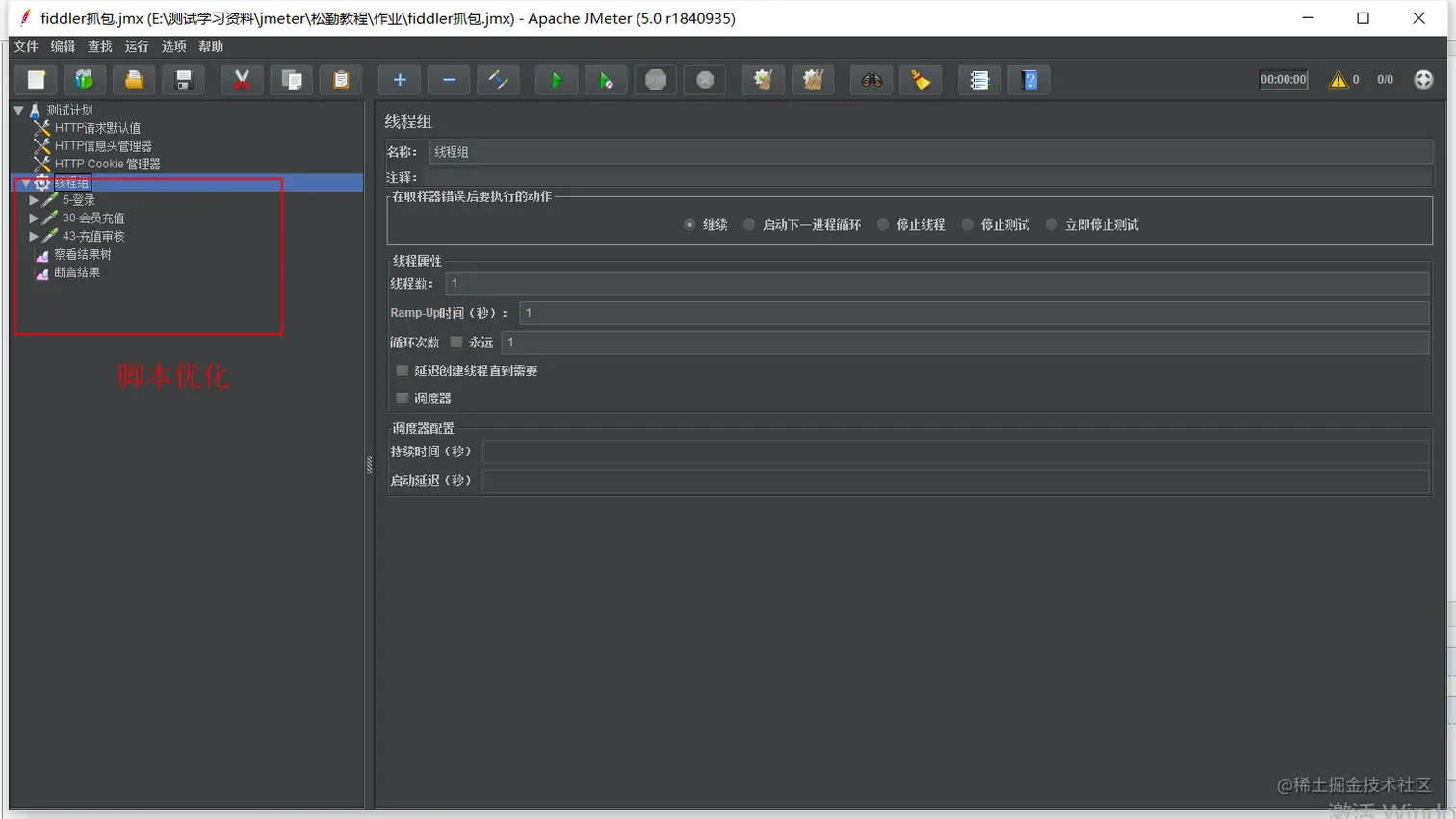
Task: Click the Copy icon in toolbar
Action: 292,80
